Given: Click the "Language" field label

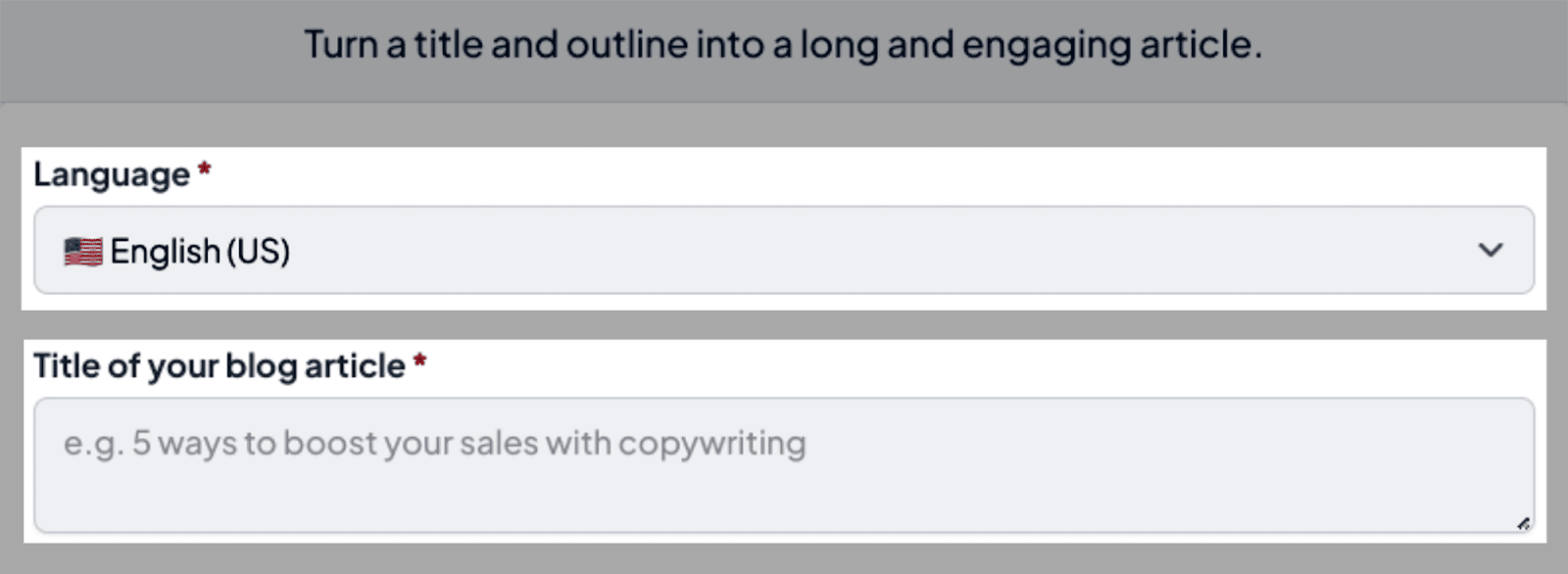Looking at the screenshot, I should tap(112, 174).
